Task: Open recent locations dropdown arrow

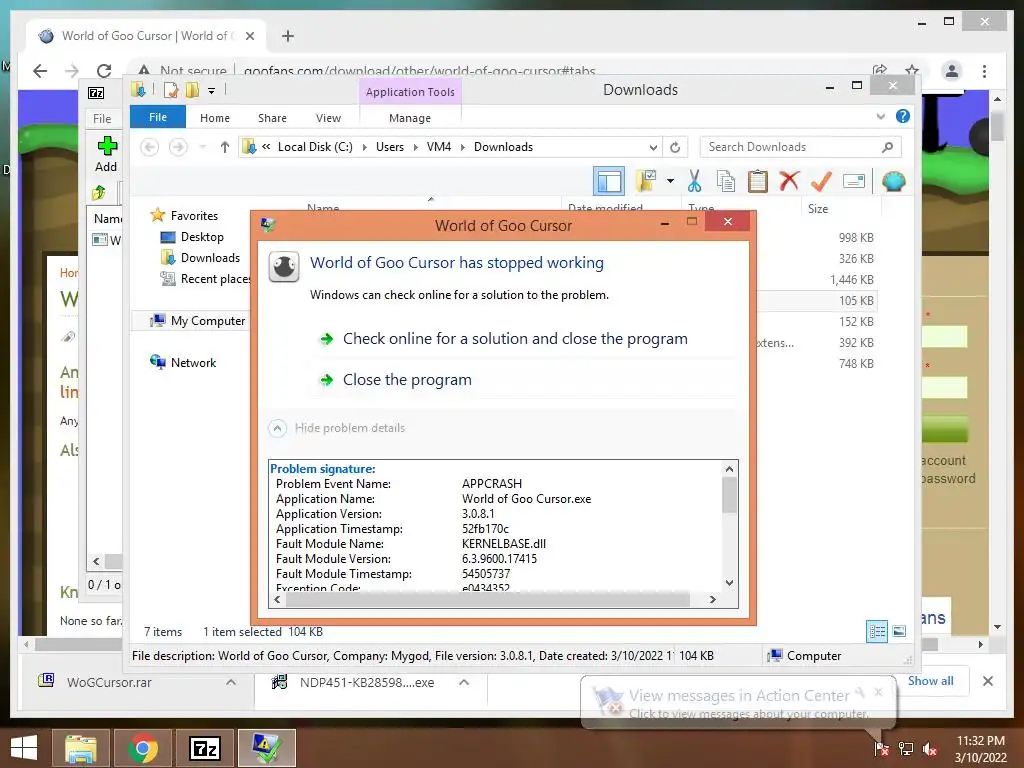Action: 202,147
